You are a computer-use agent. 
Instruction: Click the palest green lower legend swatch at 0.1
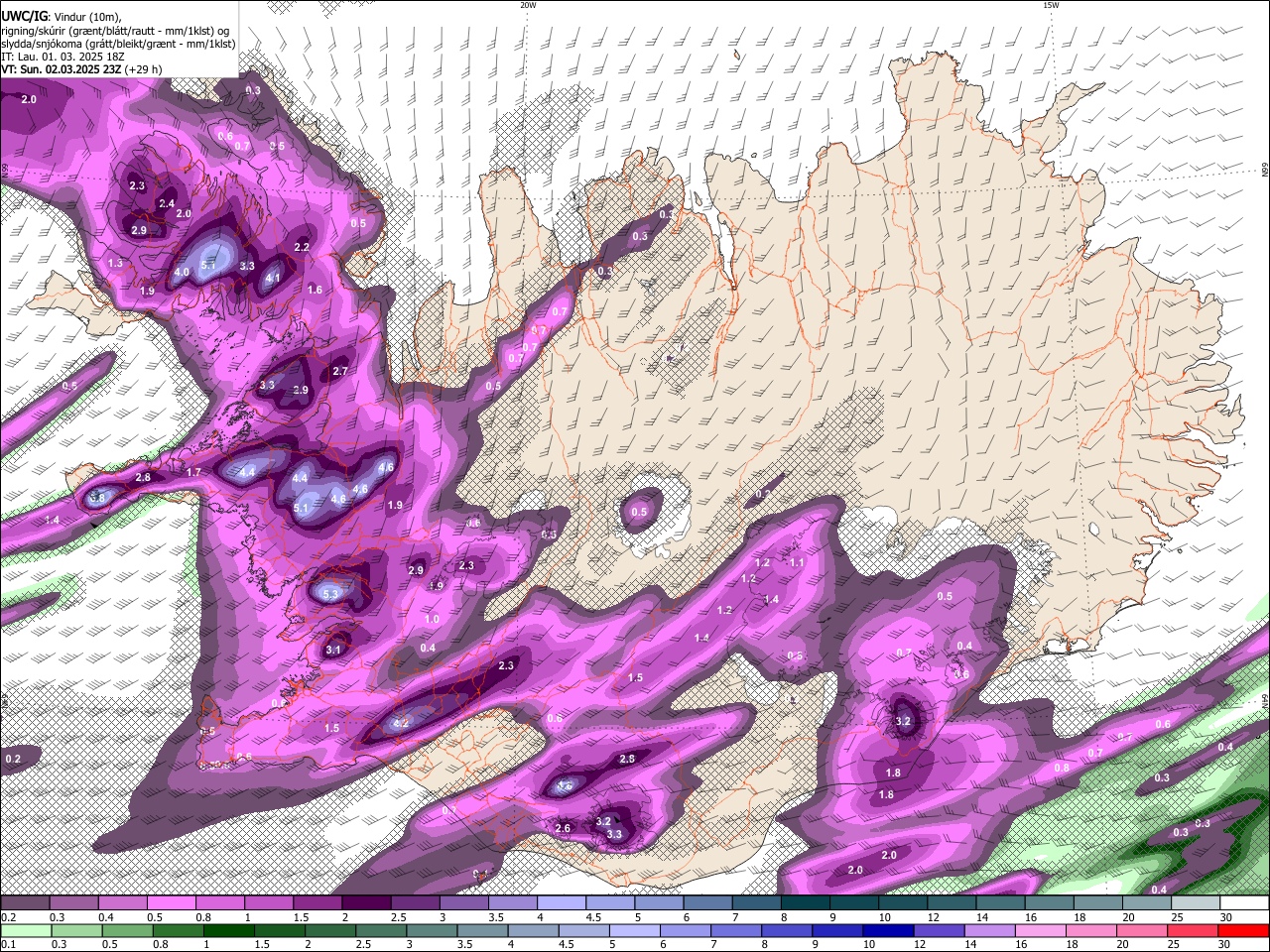point(27,931)
